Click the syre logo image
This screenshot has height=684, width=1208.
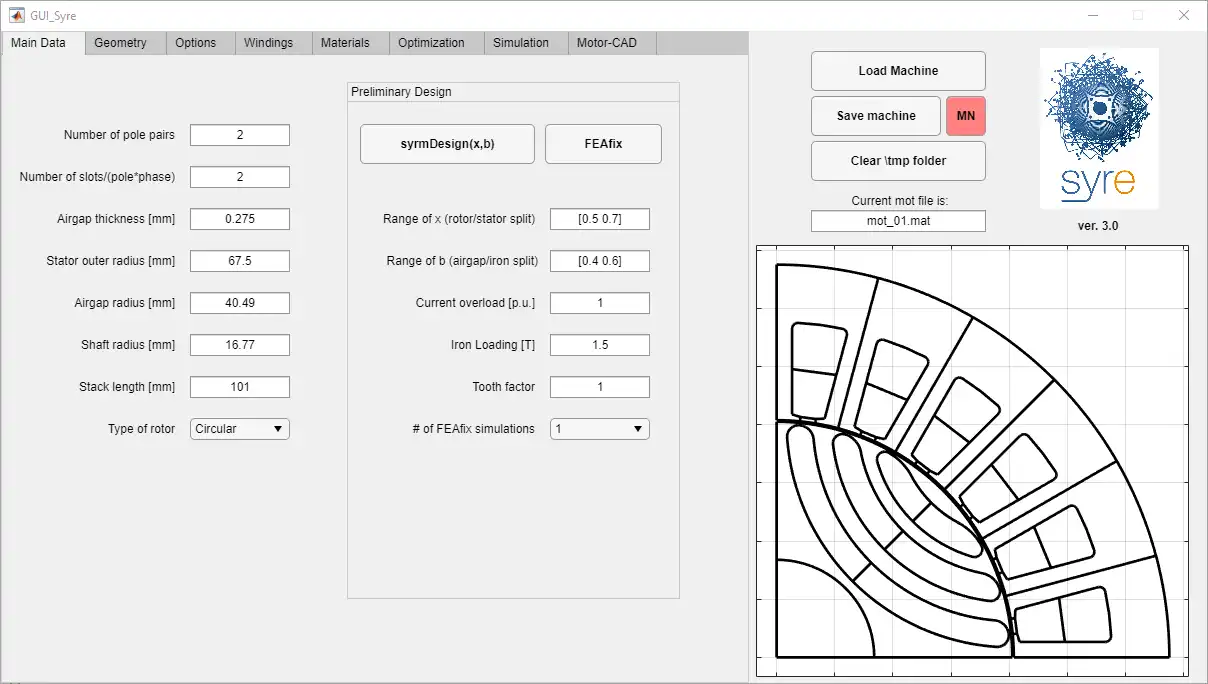point(1098,128)
